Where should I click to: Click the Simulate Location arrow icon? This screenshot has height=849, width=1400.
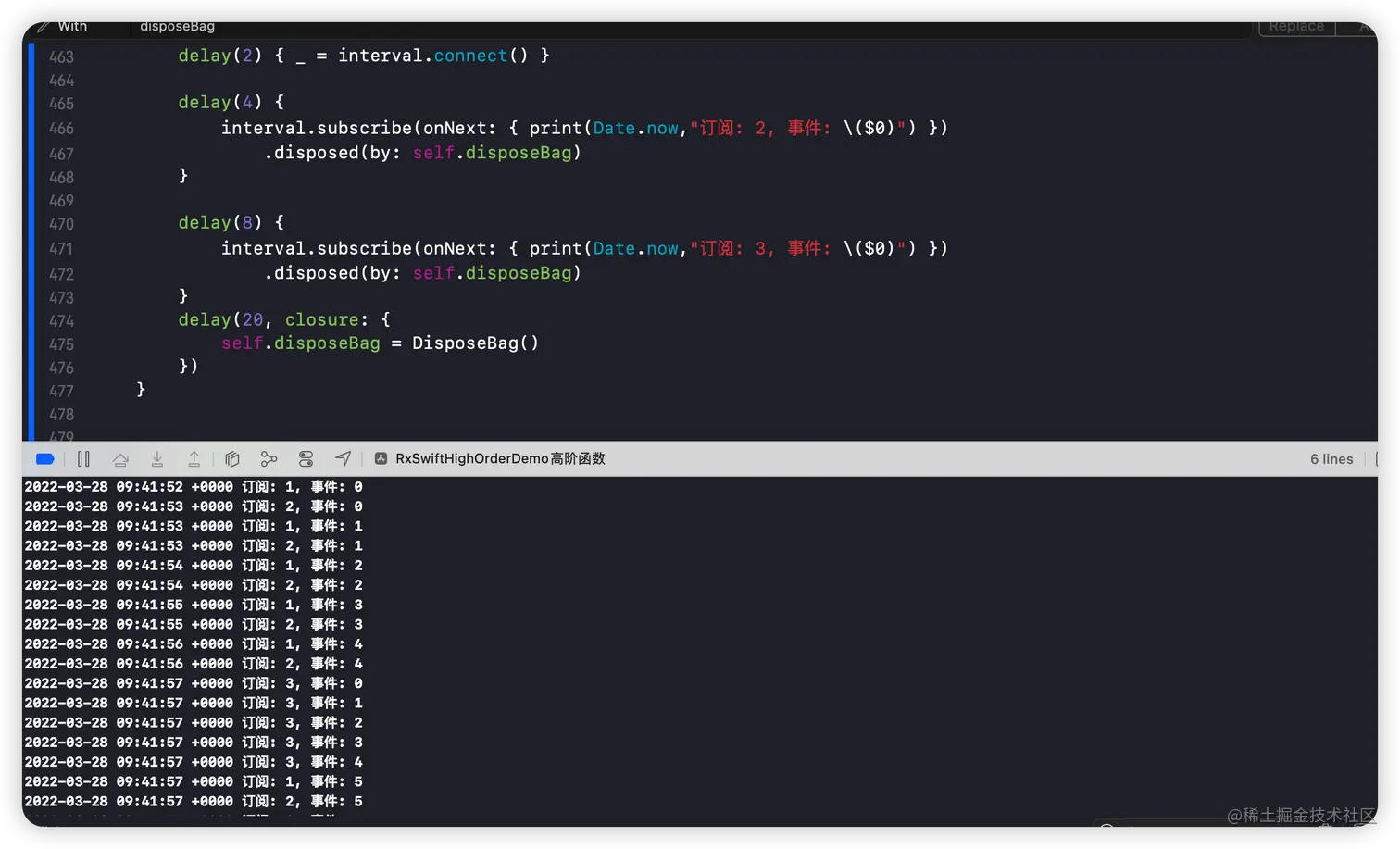(343, 459)
